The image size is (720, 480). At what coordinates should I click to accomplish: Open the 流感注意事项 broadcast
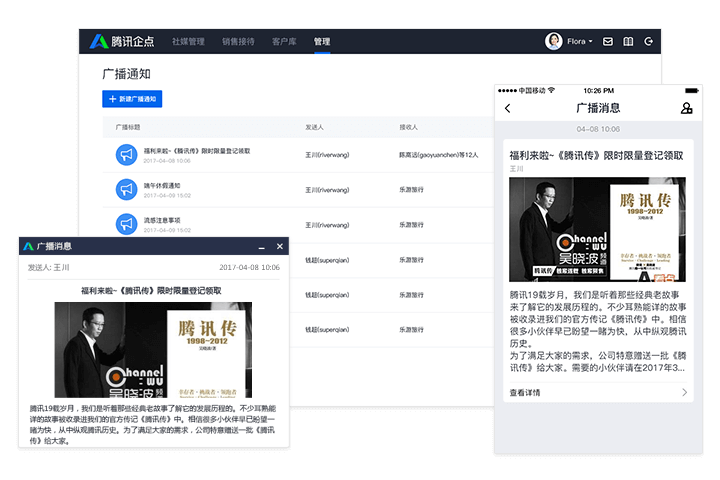click(x=162, y=220)
